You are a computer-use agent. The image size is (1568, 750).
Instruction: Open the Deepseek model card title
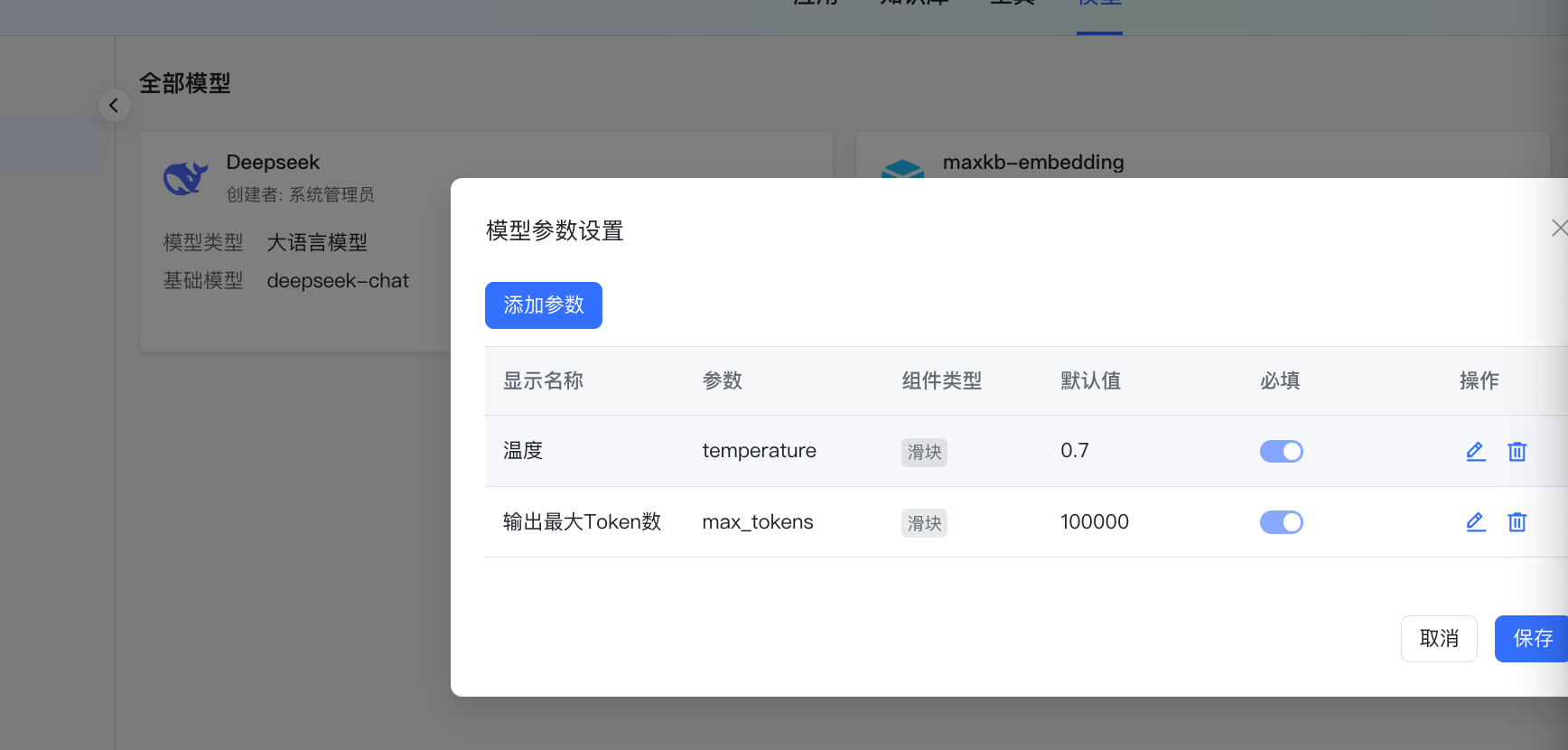point(273,162)
